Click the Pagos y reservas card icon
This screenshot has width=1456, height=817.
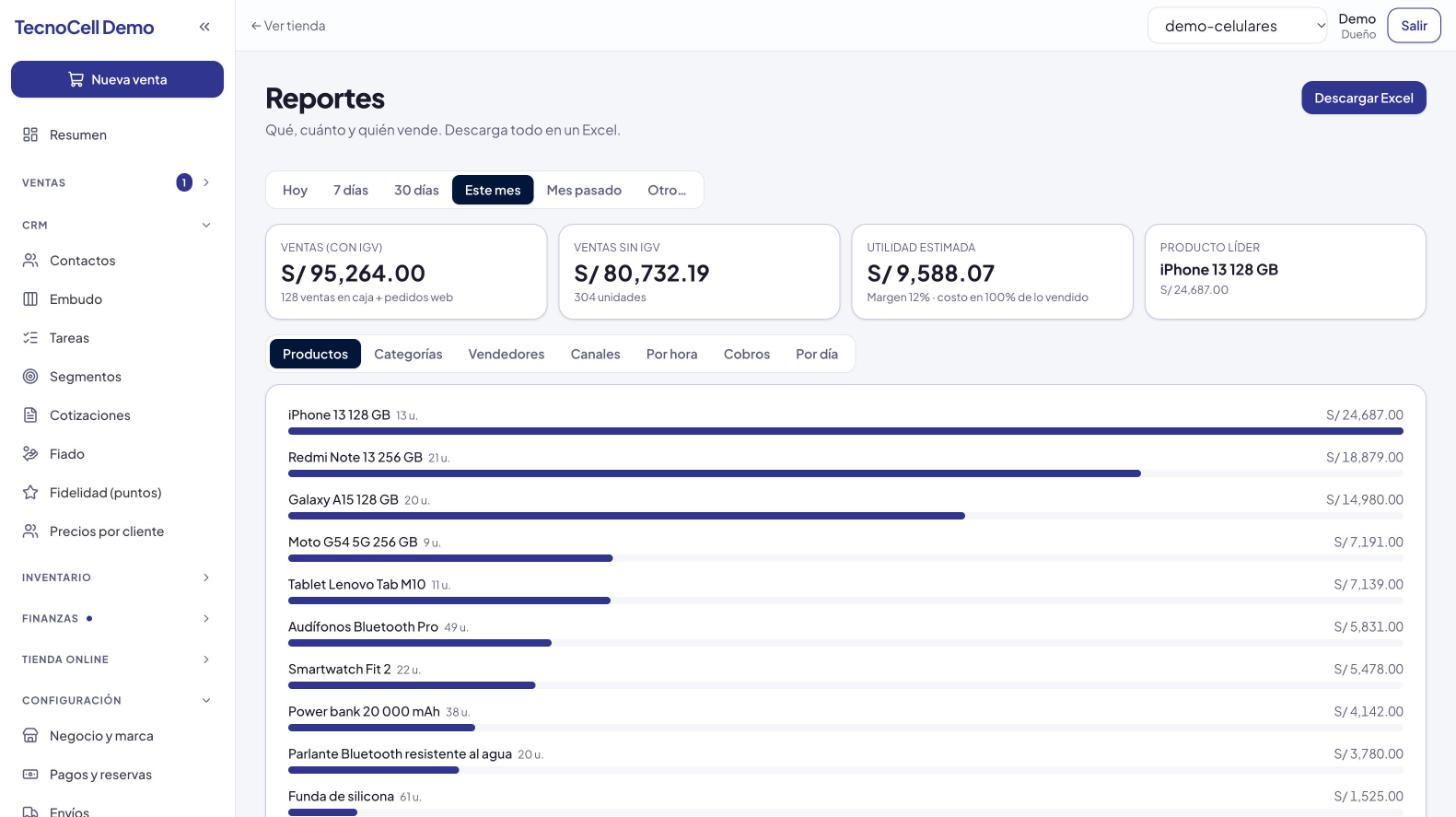click(x=30, y=775)
